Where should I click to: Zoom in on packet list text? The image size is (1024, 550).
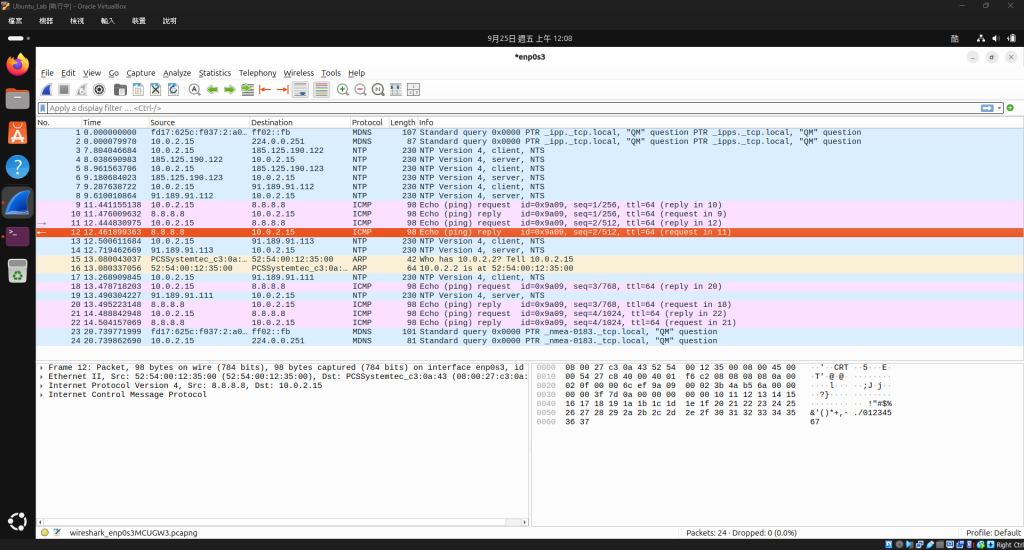[343, 90]
